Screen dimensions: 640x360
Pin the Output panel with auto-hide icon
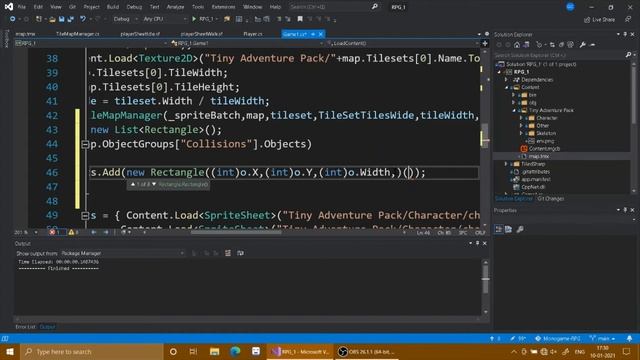[x=478, y=243]
